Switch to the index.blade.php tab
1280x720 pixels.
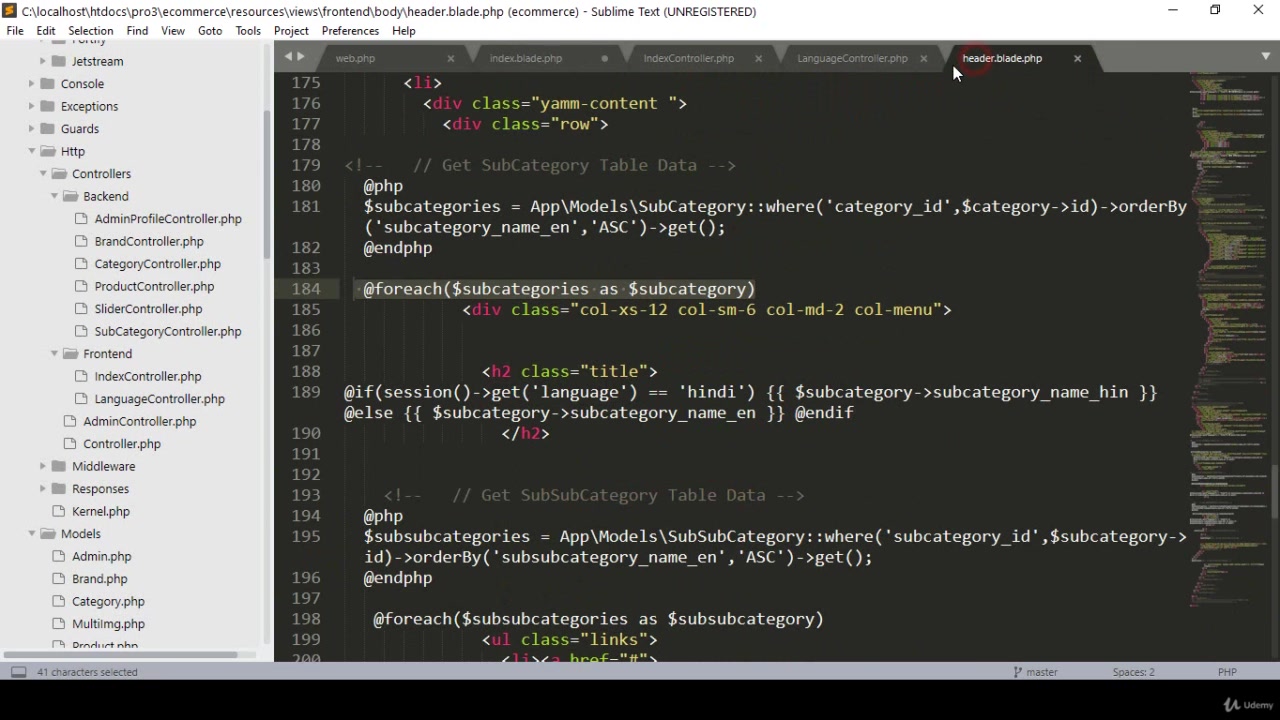[x=525, y=58]
